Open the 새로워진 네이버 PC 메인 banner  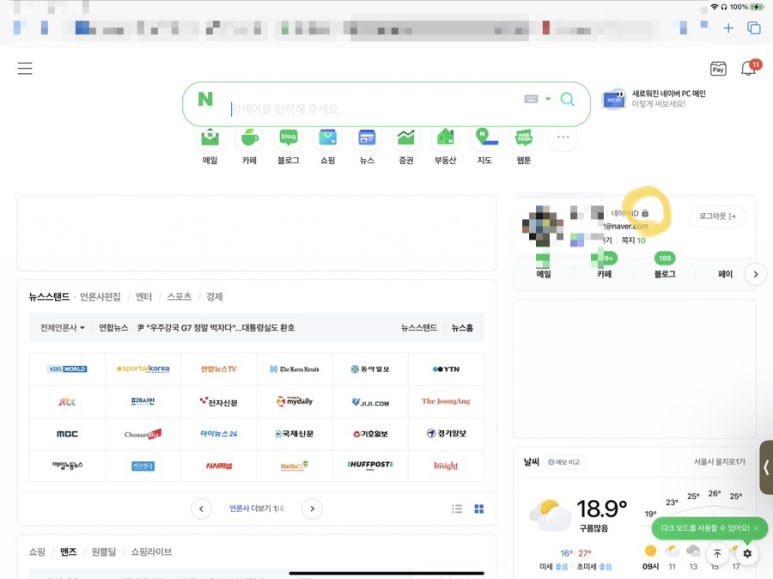pos(654,99)
